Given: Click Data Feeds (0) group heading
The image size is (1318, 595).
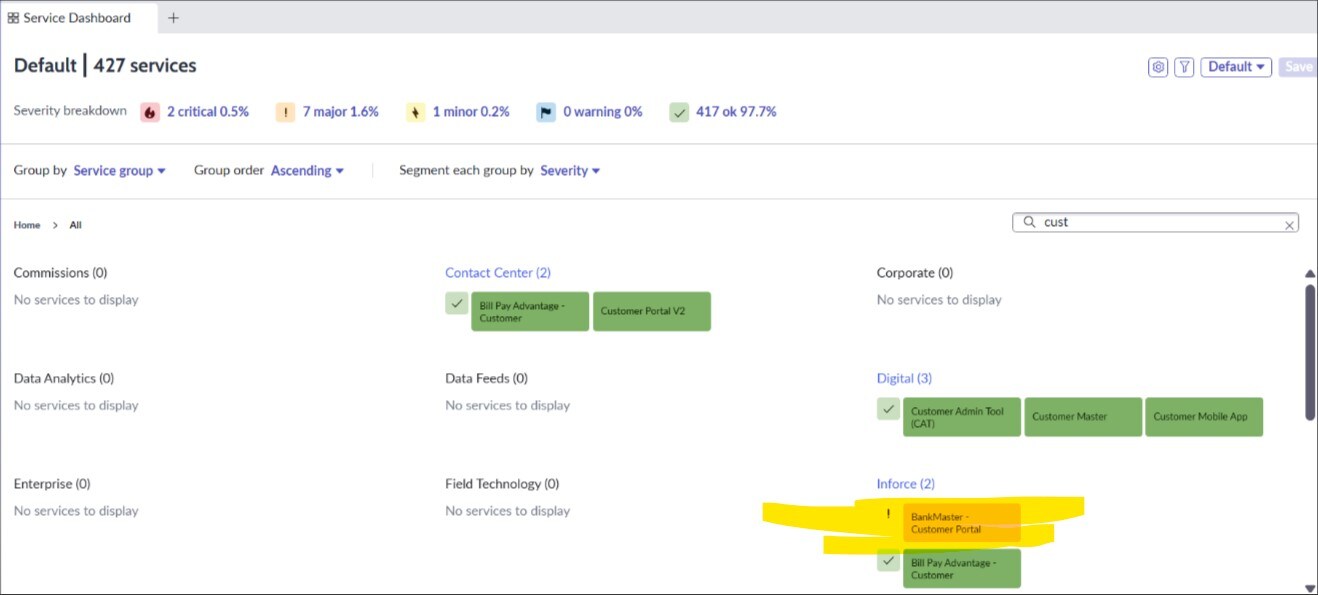Looking at the screenshot, I should (x=487, y=378).
